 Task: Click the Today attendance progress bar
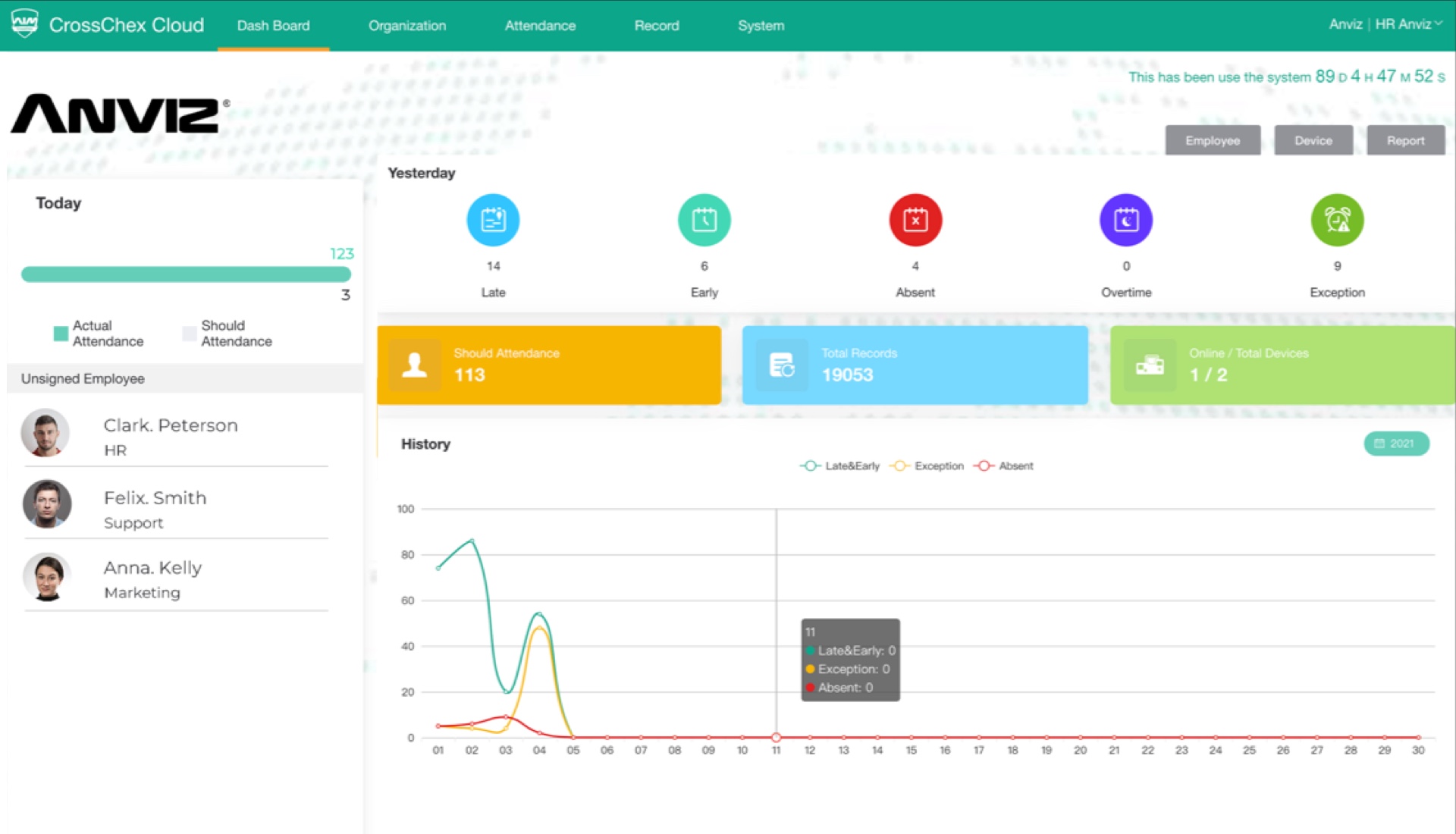pos(186,274)
